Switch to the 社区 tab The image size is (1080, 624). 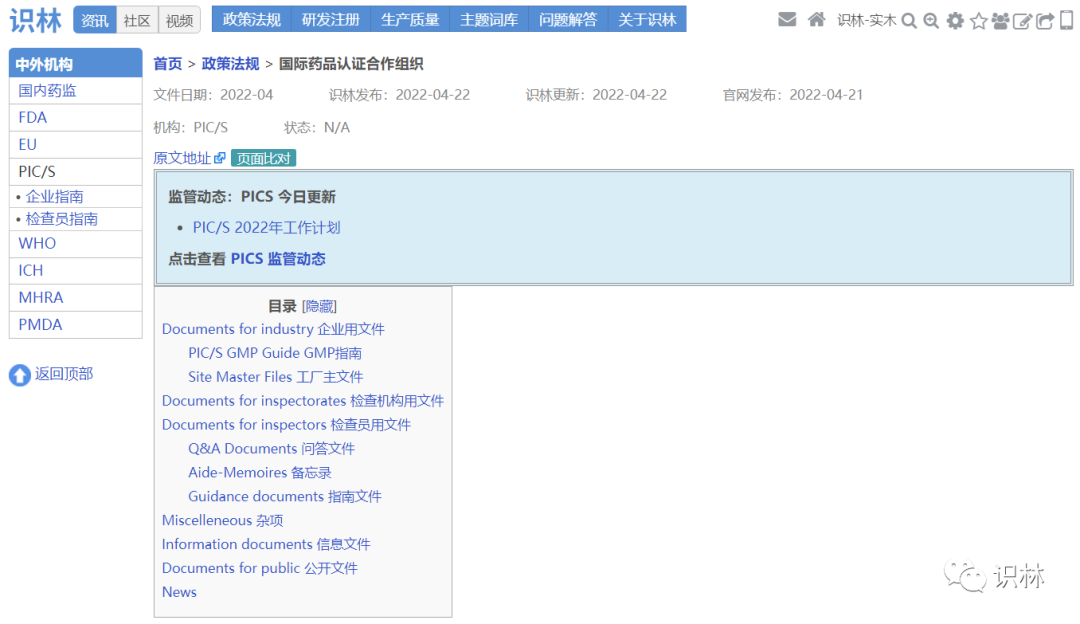pyautogui.click(x=137, y=21)
